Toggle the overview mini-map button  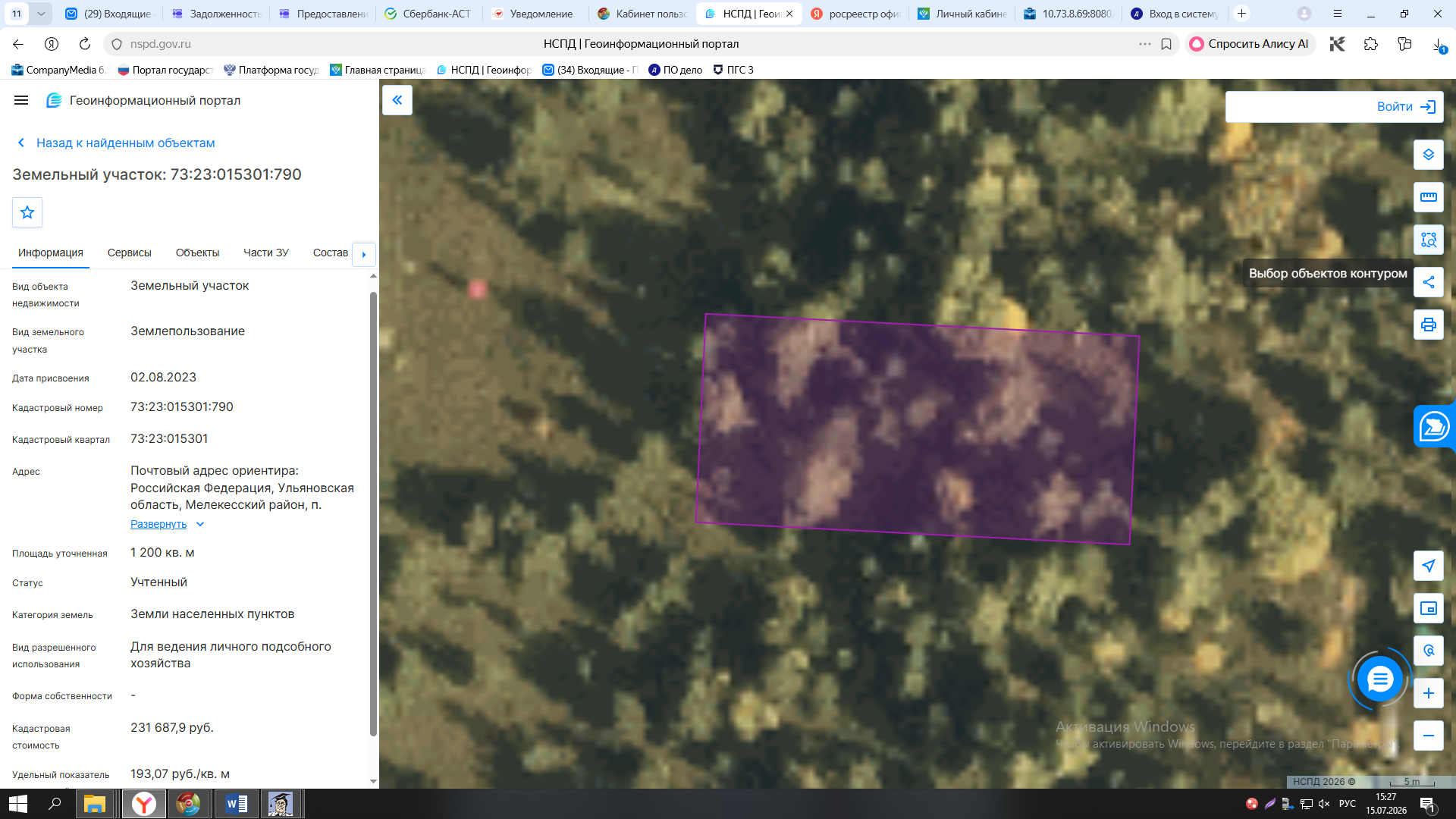click(x=1428, y=608)
